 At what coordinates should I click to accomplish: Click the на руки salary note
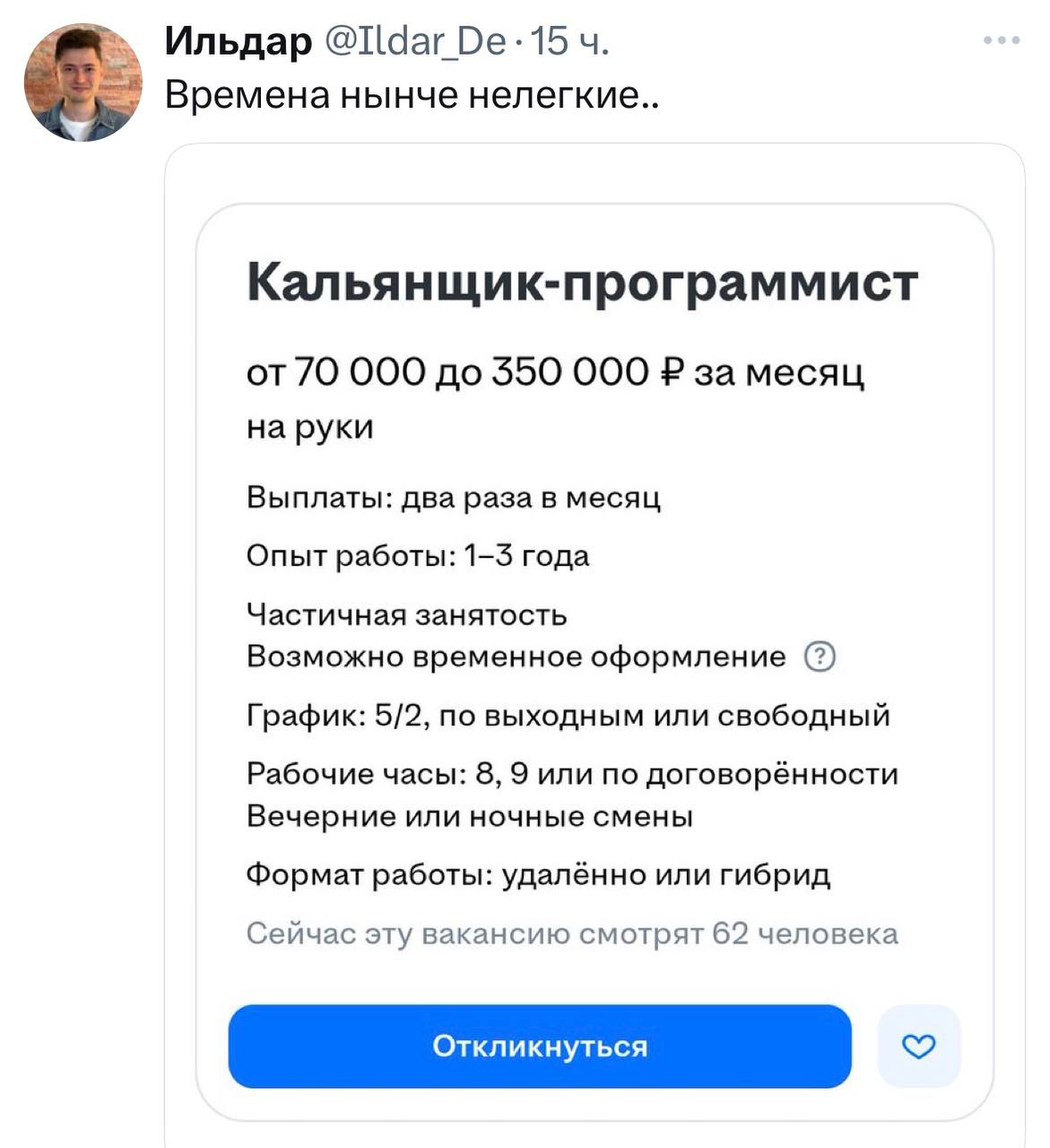point(309,427)
